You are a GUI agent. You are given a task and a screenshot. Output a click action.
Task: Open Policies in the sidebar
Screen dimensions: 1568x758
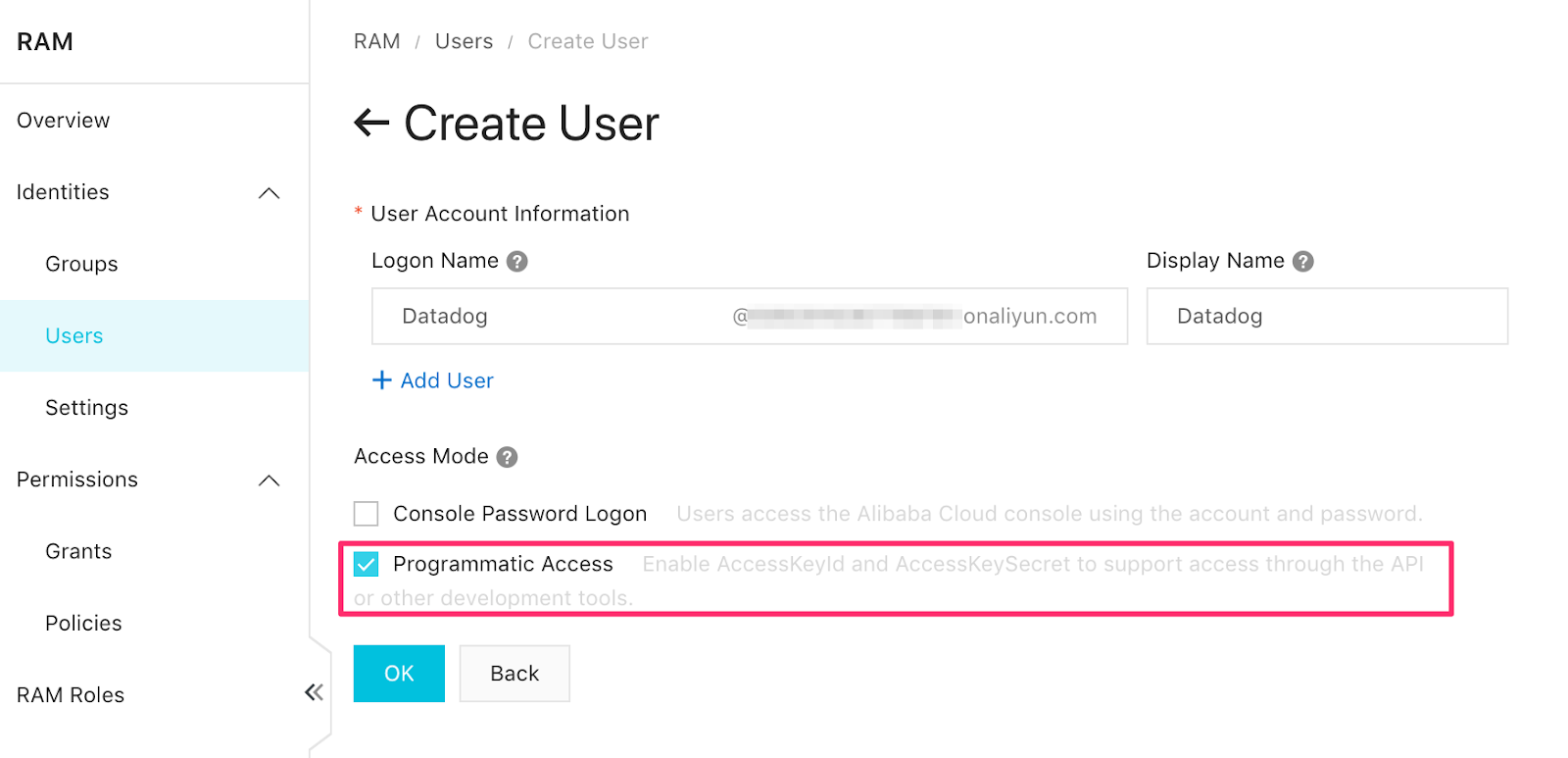(x=83, y=623)
